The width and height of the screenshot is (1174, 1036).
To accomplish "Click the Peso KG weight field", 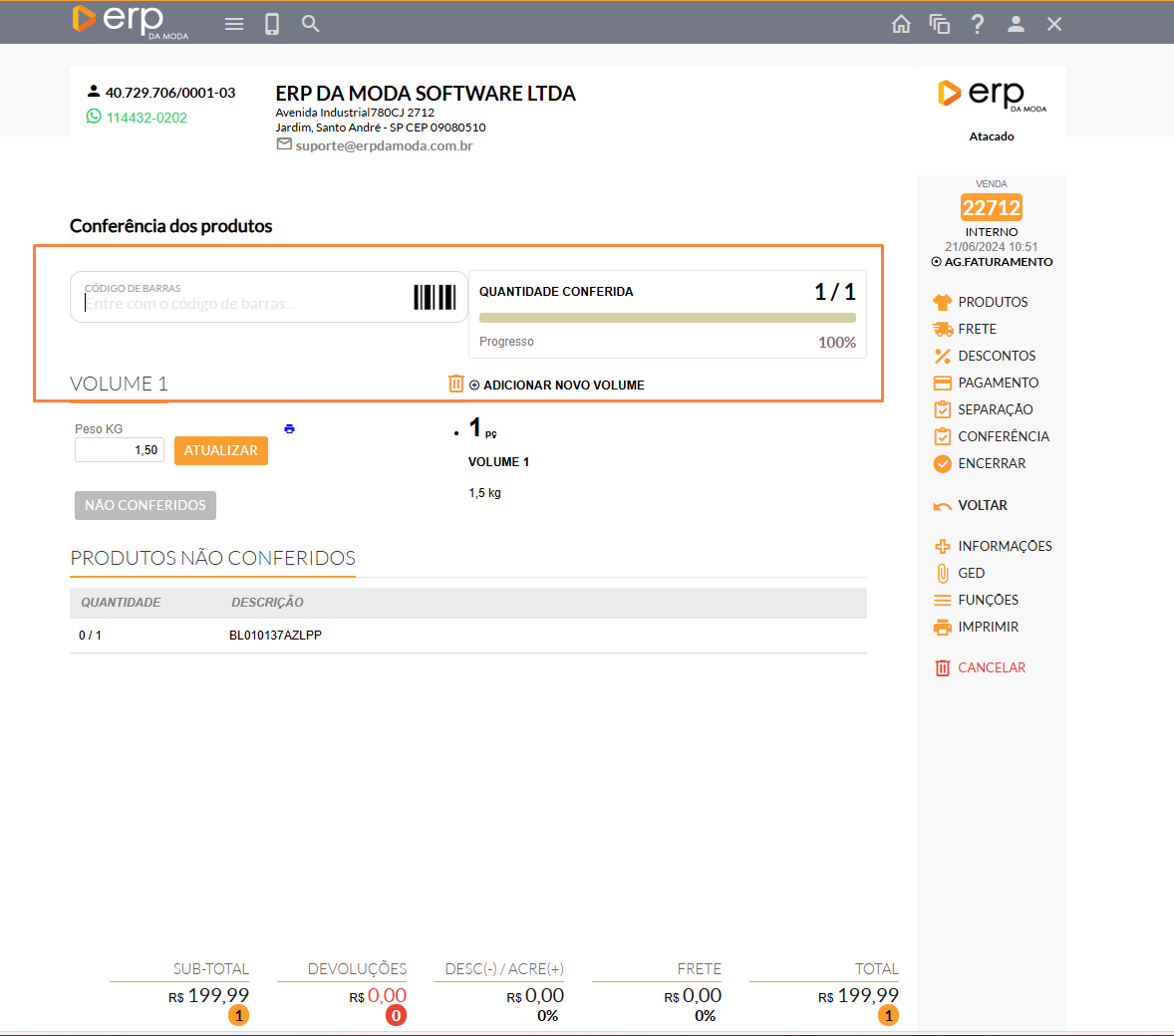I will tap(120, 450).
